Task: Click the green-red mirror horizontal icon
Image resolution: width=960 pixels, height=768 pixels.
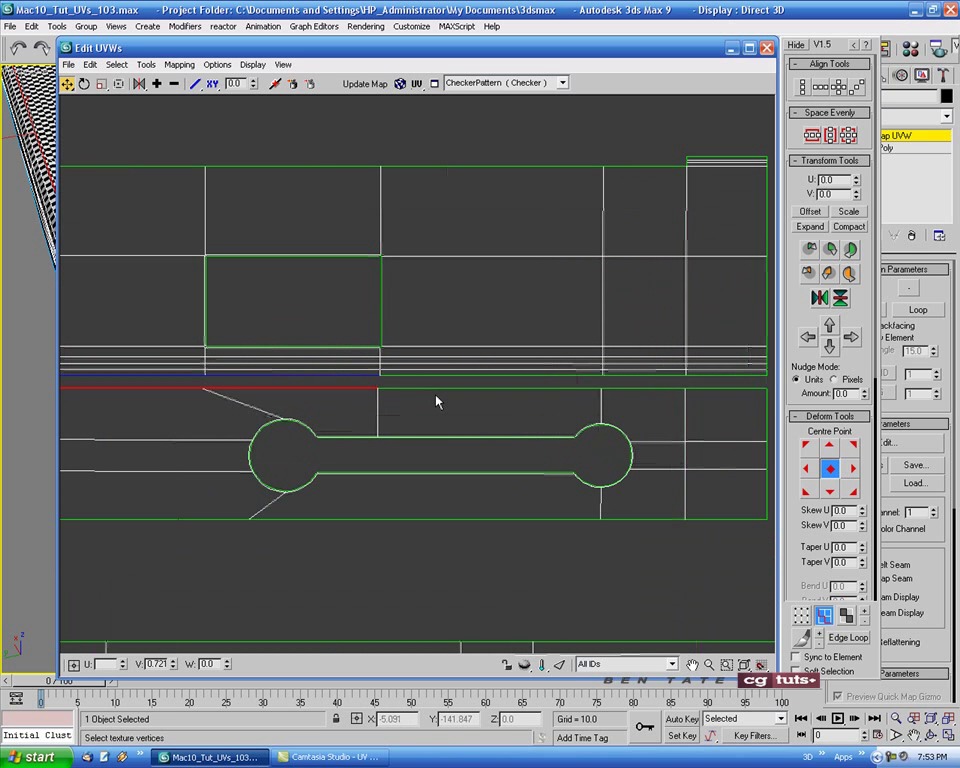Action: pos(819,298)
